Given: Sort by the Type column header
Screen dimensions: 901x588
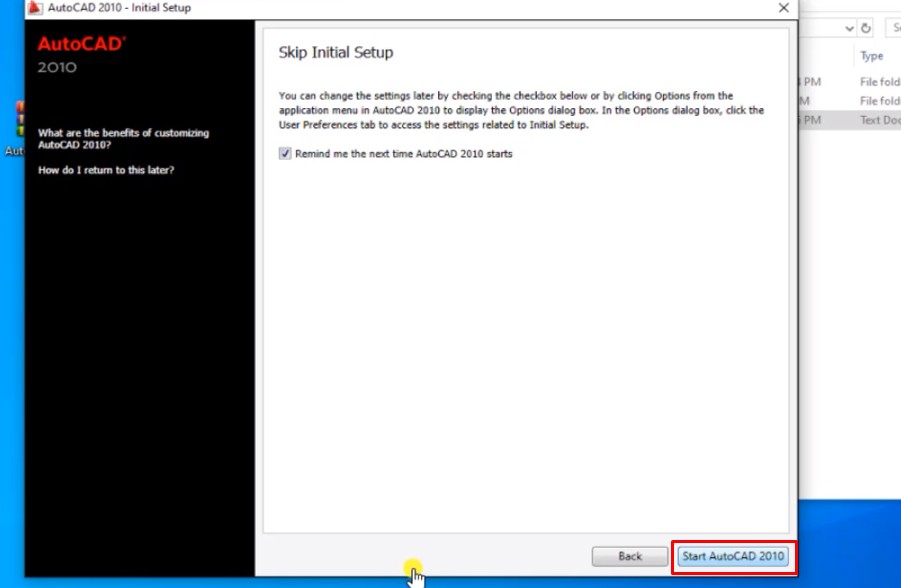Looking at the screenshot, I should (x=872, y=56).
